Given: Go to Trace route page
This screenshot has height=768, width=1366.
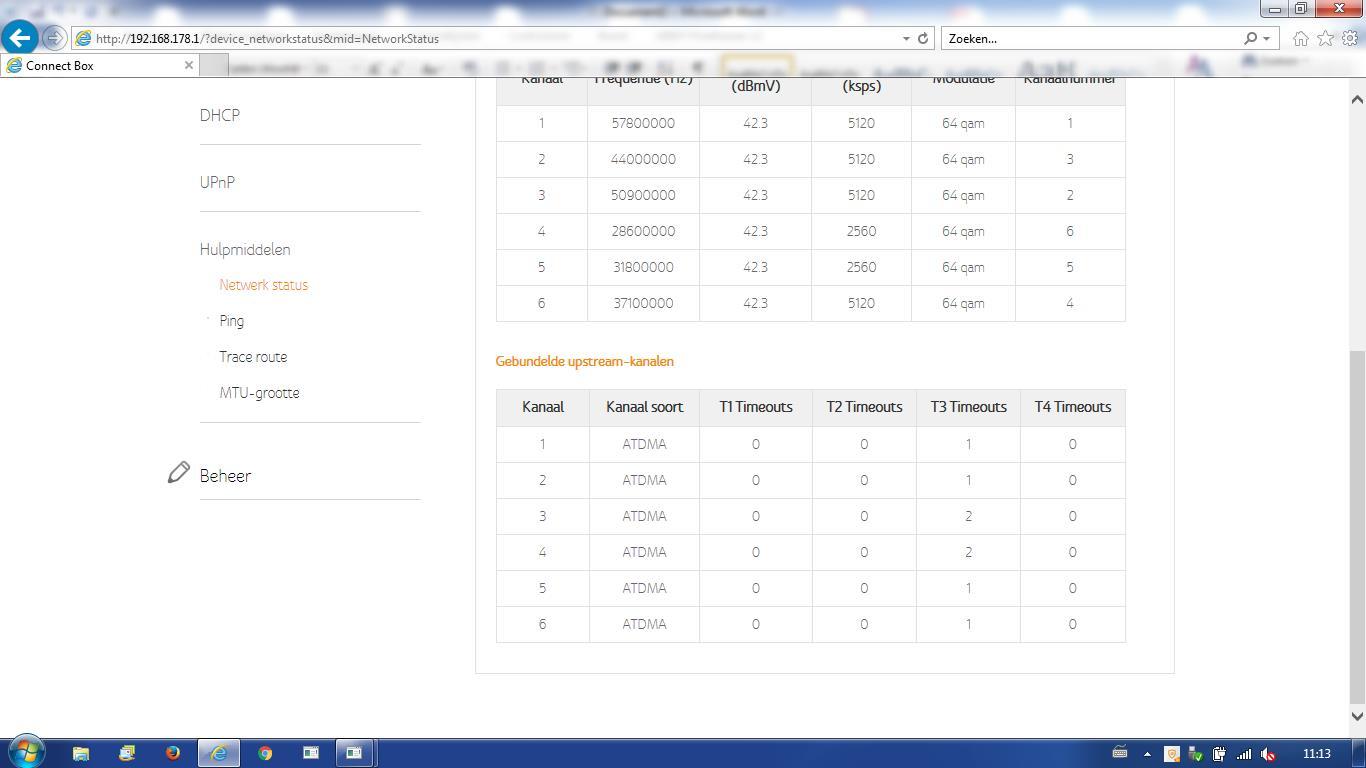Looking at the screenshot, I should coord(253,357).
